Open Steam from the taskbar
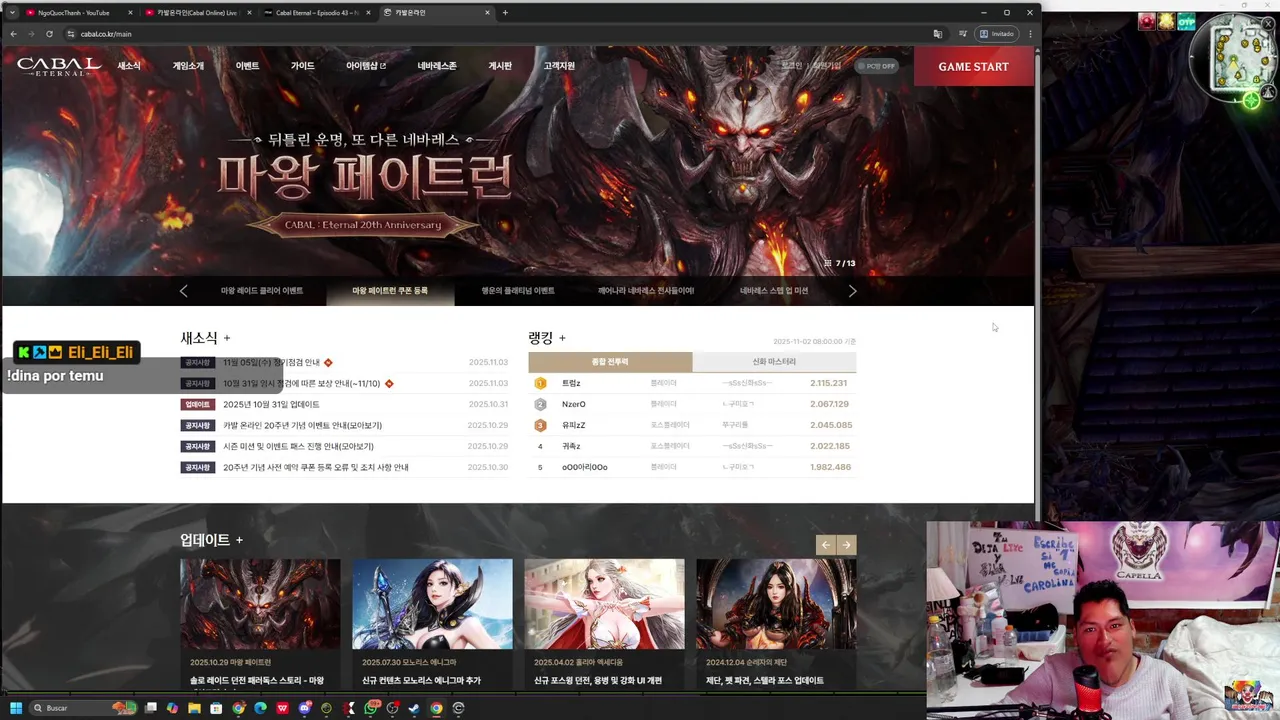Viewport: 1280px width, 720px height. click(x=414, y=708)
